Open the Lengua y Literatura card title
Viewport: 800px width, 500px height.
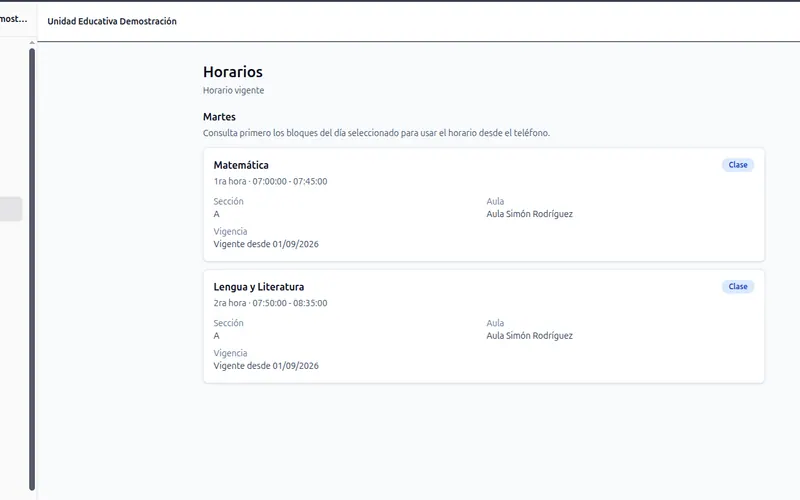pos(259,287)
